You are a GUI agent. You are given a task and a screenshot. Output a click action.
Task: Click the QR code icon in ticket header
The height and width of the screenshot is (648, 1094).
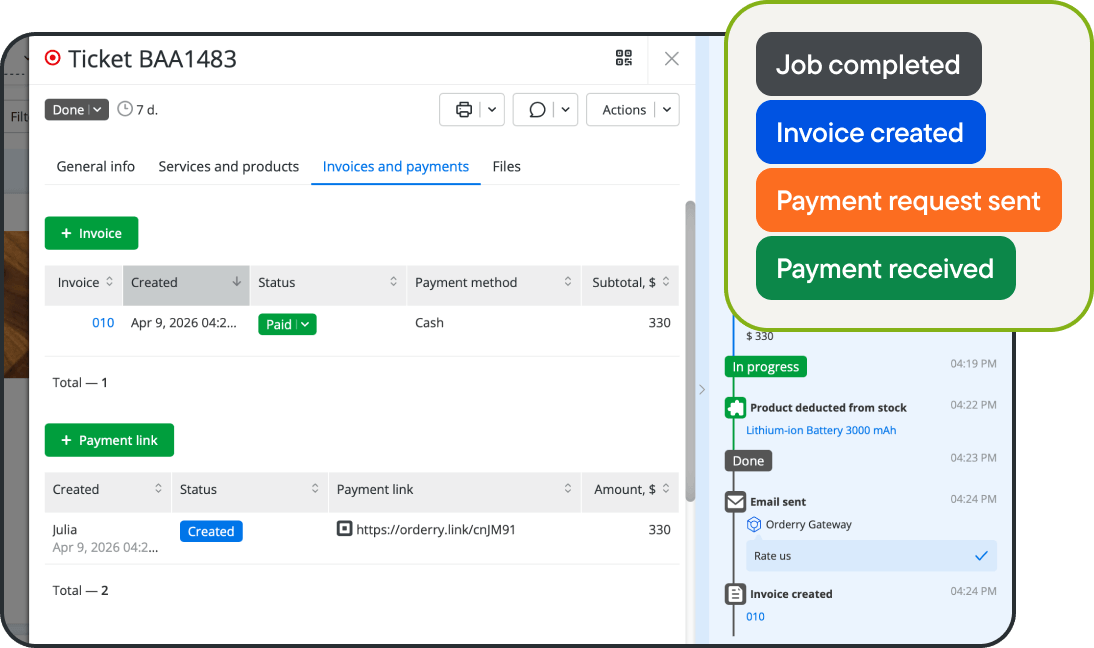pos(624,58)
